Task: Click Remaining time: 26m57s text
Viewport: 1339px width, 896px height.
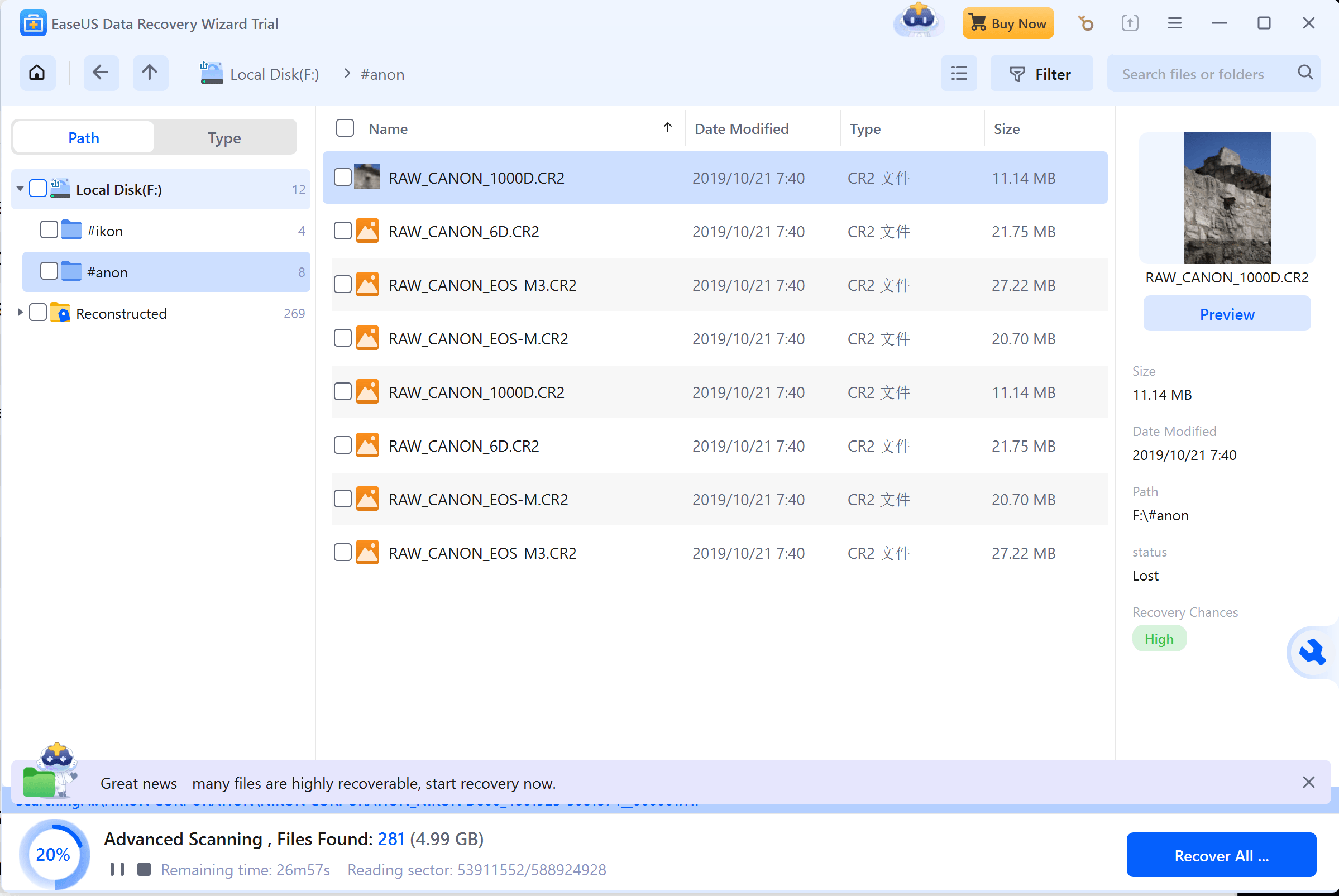Action: [x=245, y=870]
